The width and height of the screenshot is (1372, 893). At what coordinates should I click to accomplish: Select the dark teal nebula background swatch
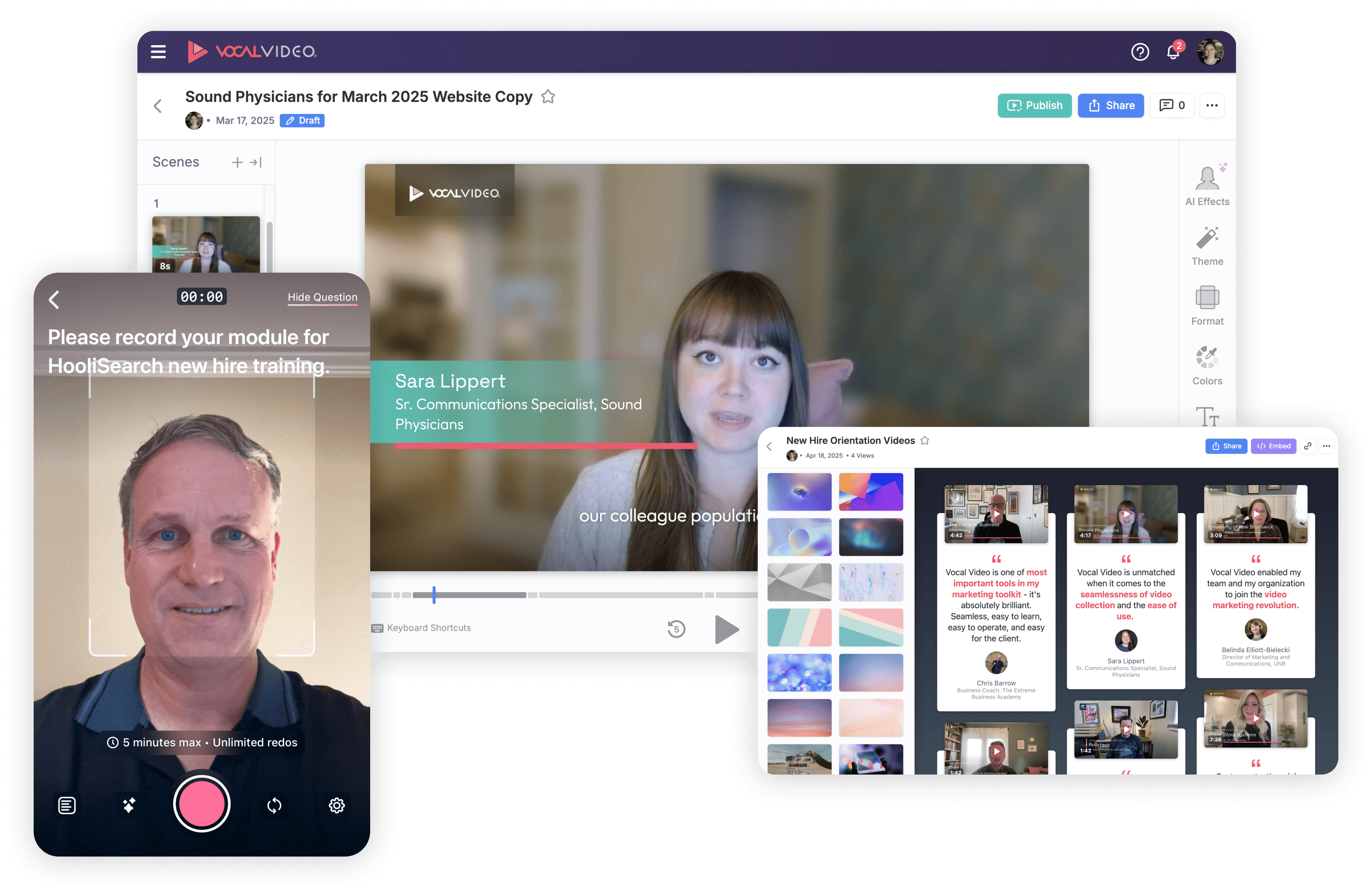pyautogui.click(x=871, y=537)
